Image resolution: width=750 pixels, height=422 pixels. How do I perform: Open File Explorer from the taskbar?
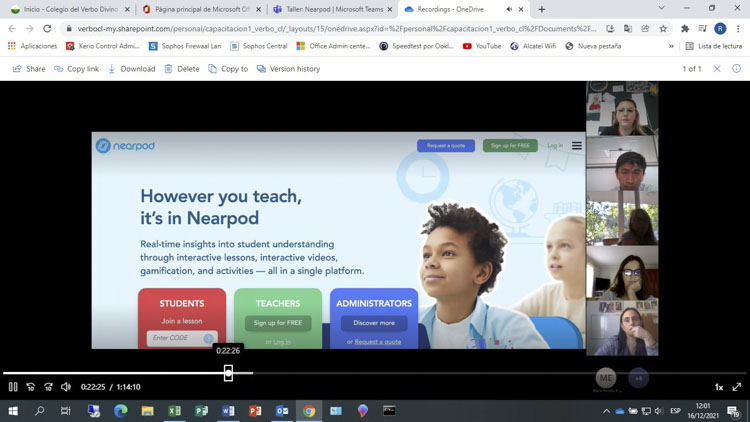(147, 411)
